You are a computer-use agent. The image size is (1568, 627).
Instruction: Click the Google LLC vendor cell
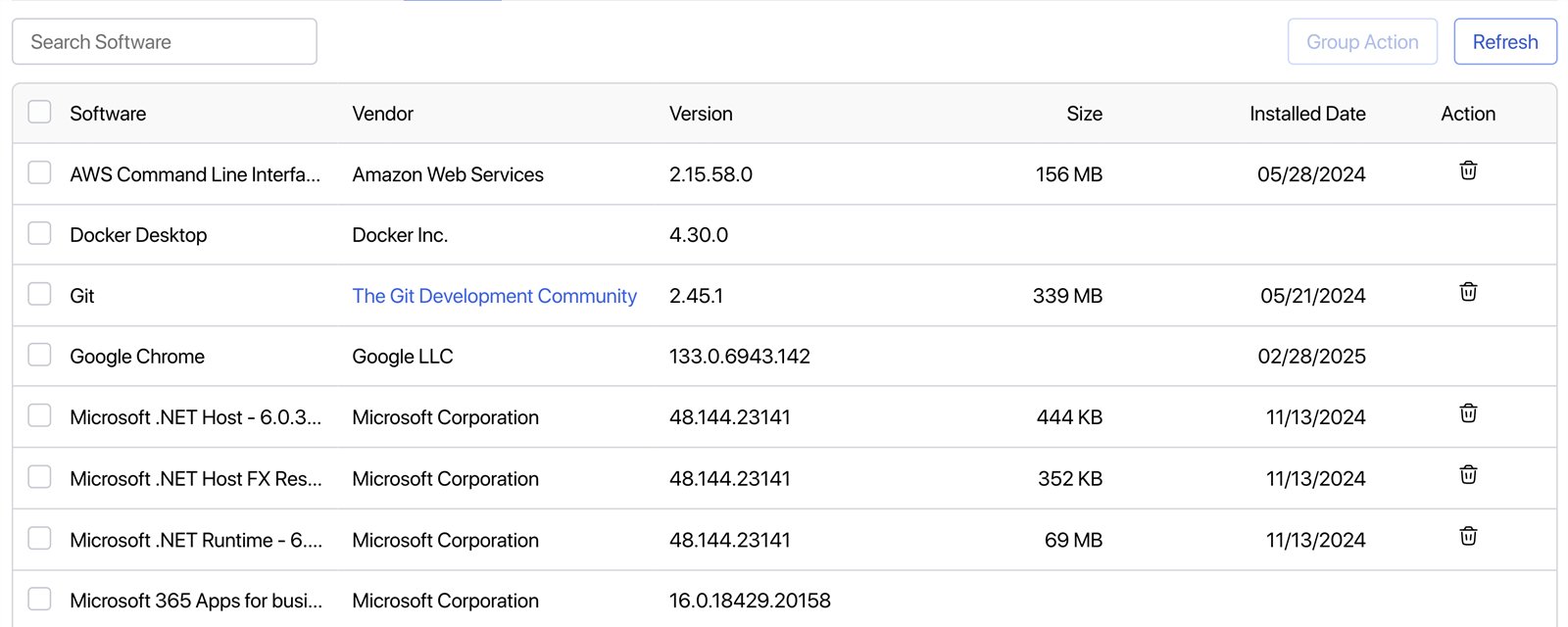403,357
